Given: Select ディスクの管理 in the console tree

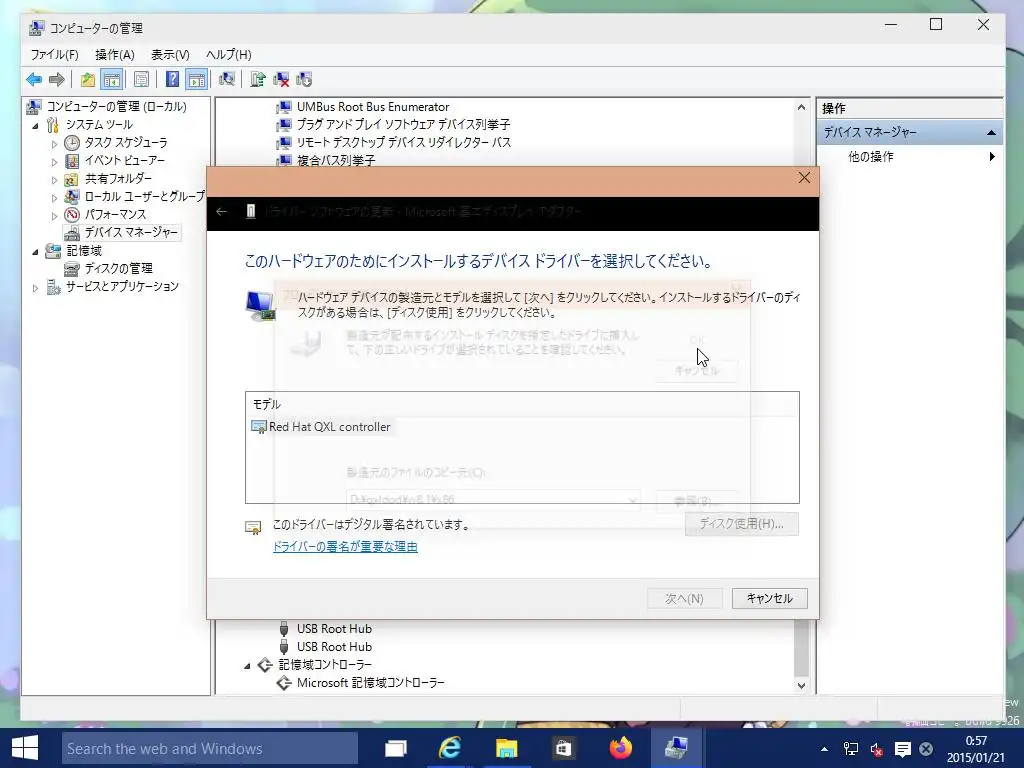Looking at the screenshot, I should click(119, 268).
